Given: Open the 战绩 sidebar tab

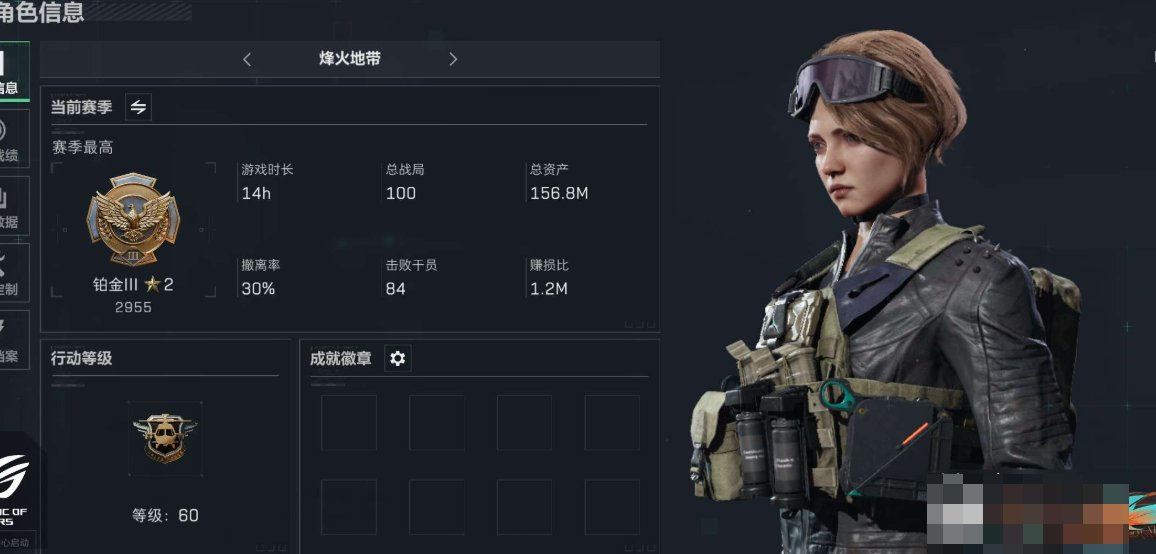Looking at the screenshot, I should point(14,139).
